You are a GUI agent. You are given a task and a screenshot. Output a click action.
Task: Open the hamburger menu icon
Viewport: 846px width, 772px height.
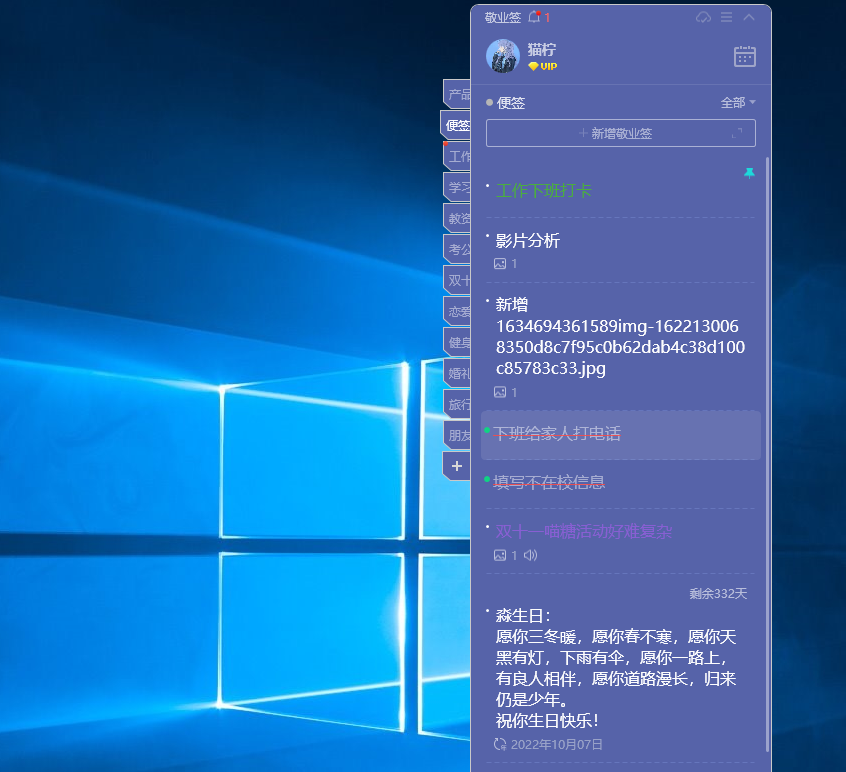[727, 17]
